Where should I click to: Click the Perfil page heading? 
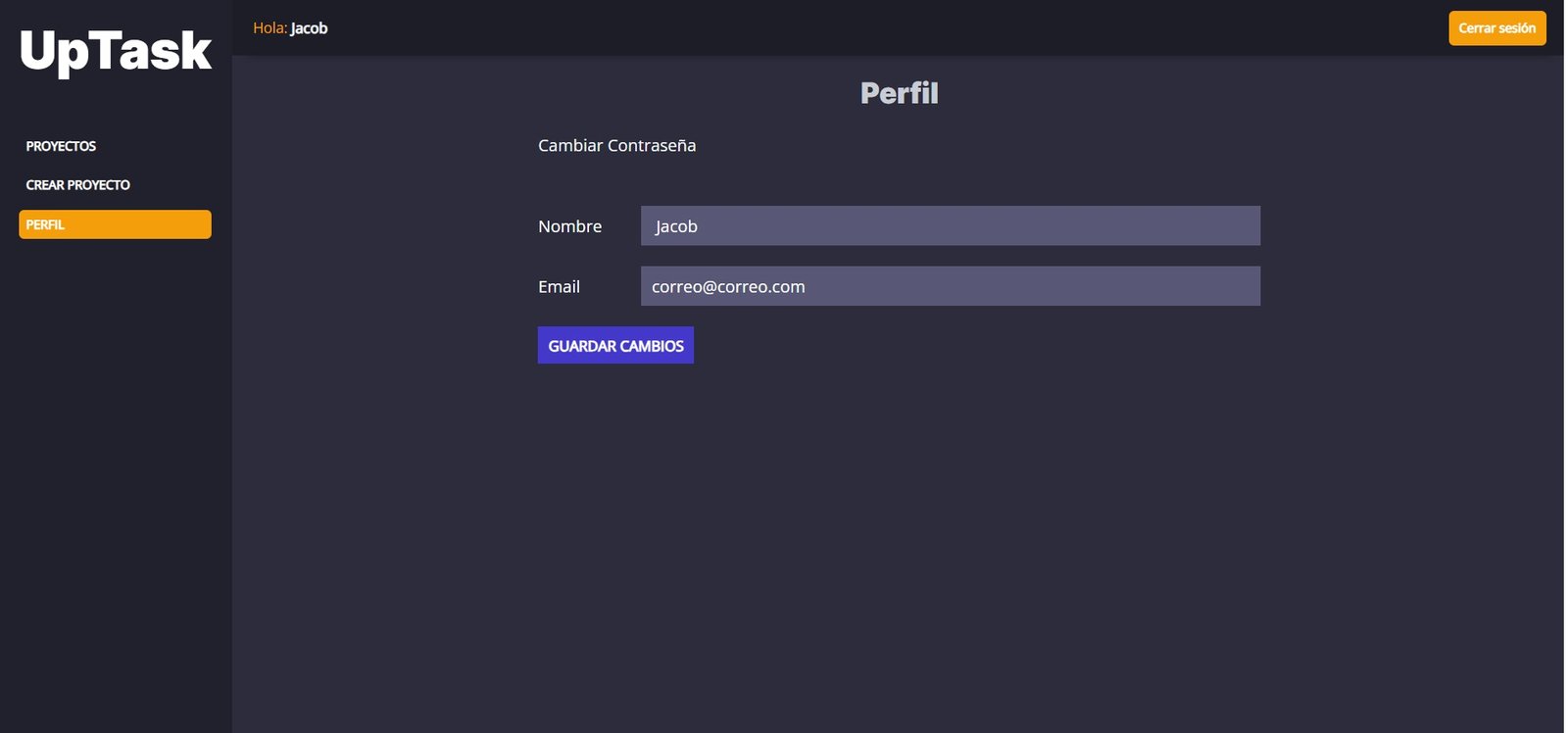[x=899, y=93]
